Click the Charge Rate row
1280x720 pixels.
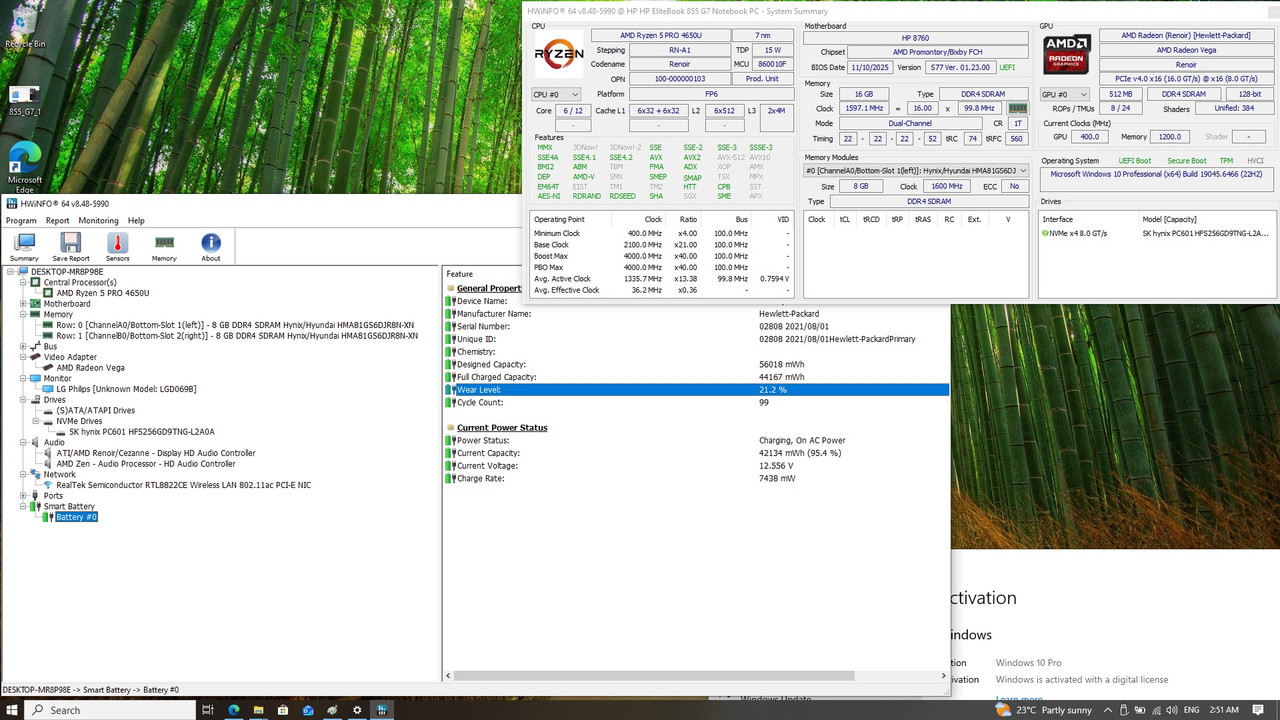(x=697, y=478)
